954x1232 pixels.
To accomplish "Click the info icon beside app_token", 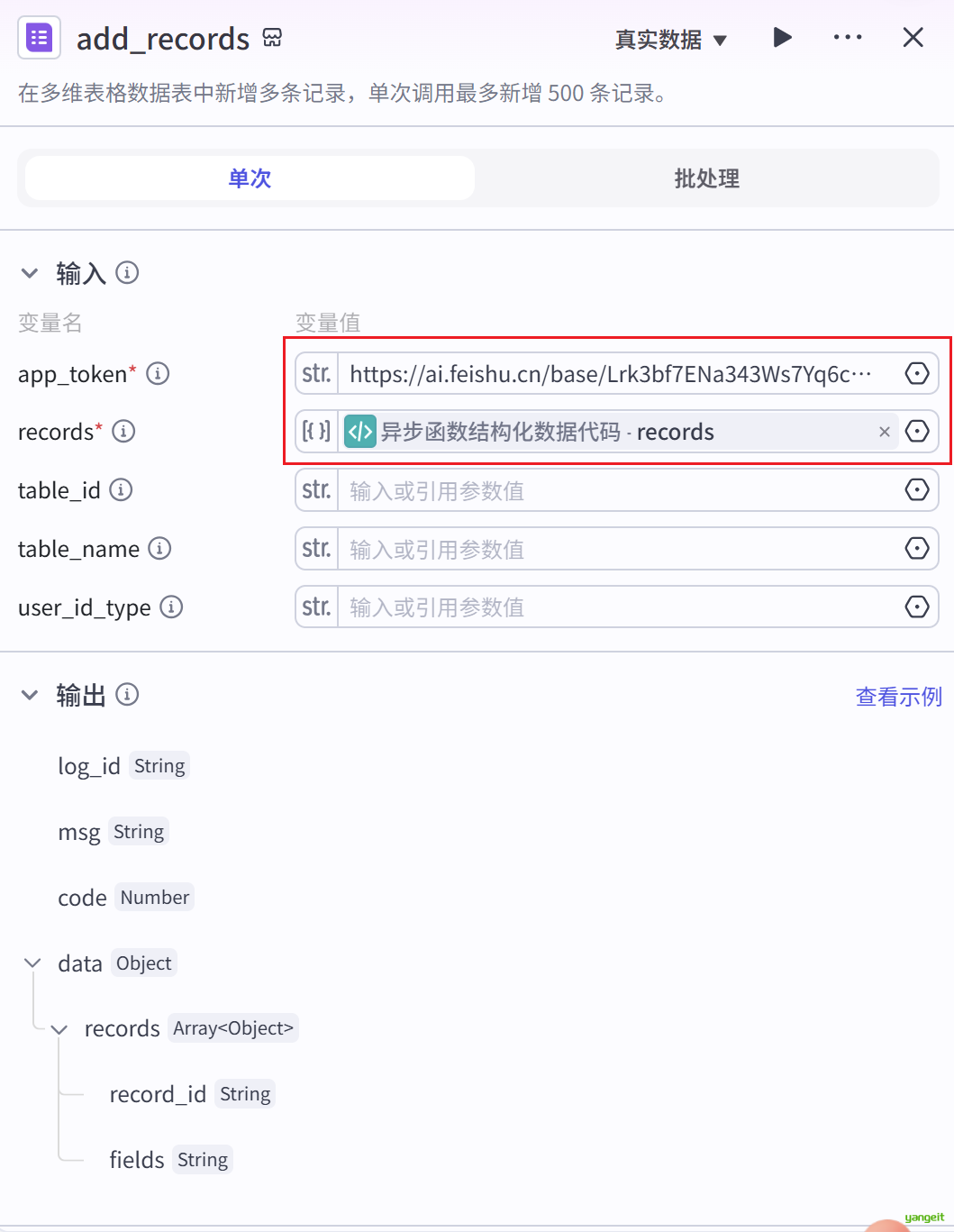I will 158,374.
